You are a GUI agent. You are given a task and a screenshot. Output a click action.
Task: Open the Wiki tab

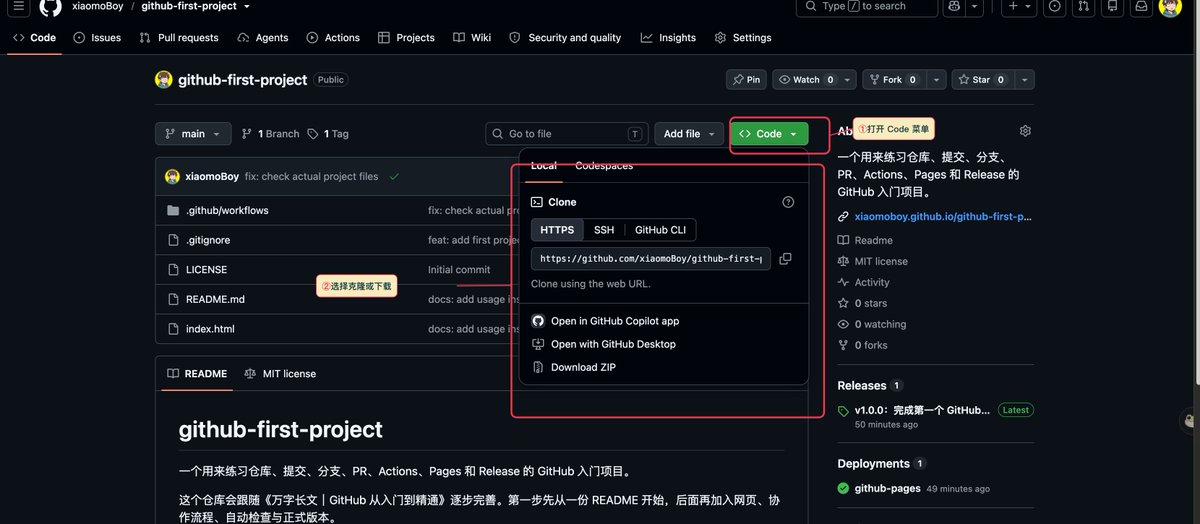[x=472, y=38]
